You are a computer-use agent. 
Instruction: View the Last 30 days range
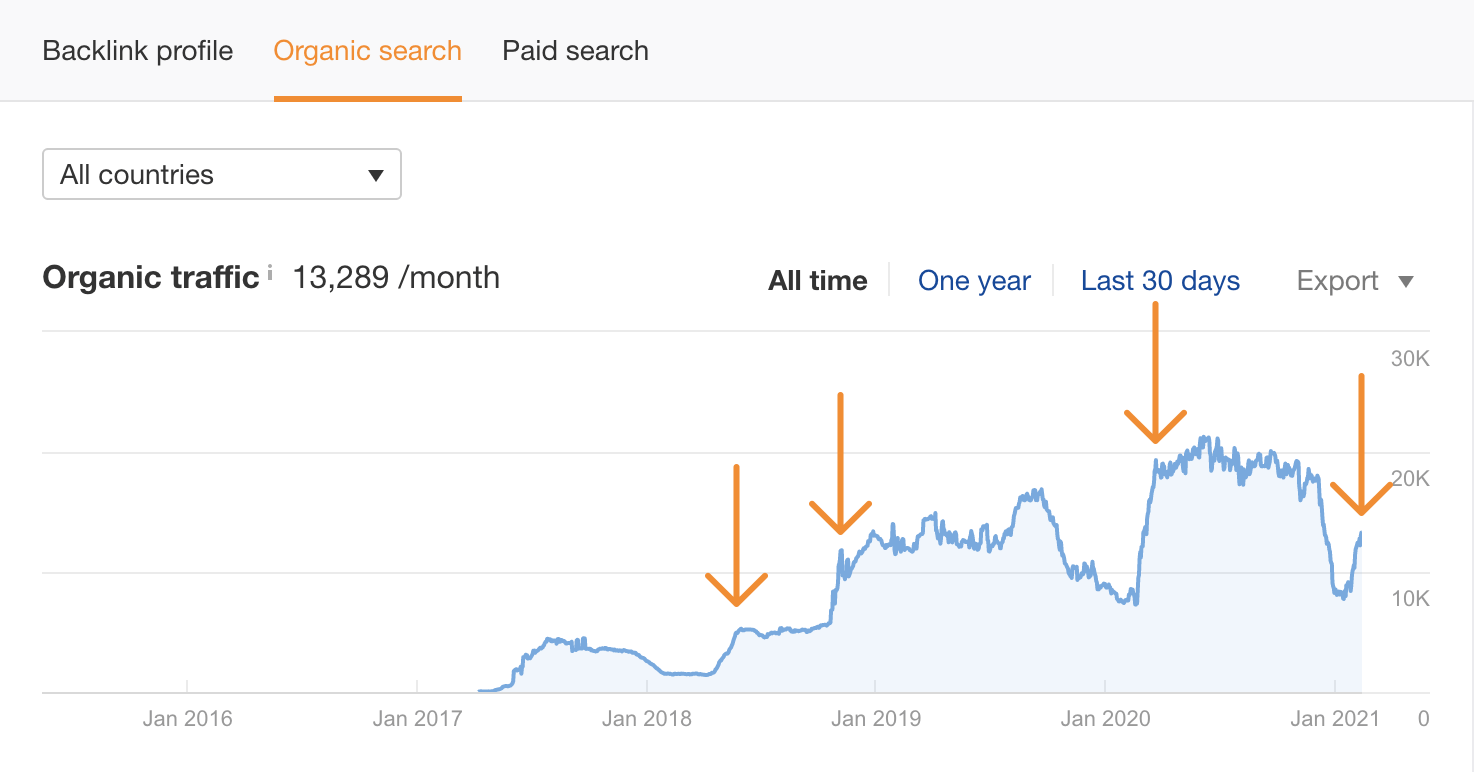pyautogui.click(x=1160, y=281)
